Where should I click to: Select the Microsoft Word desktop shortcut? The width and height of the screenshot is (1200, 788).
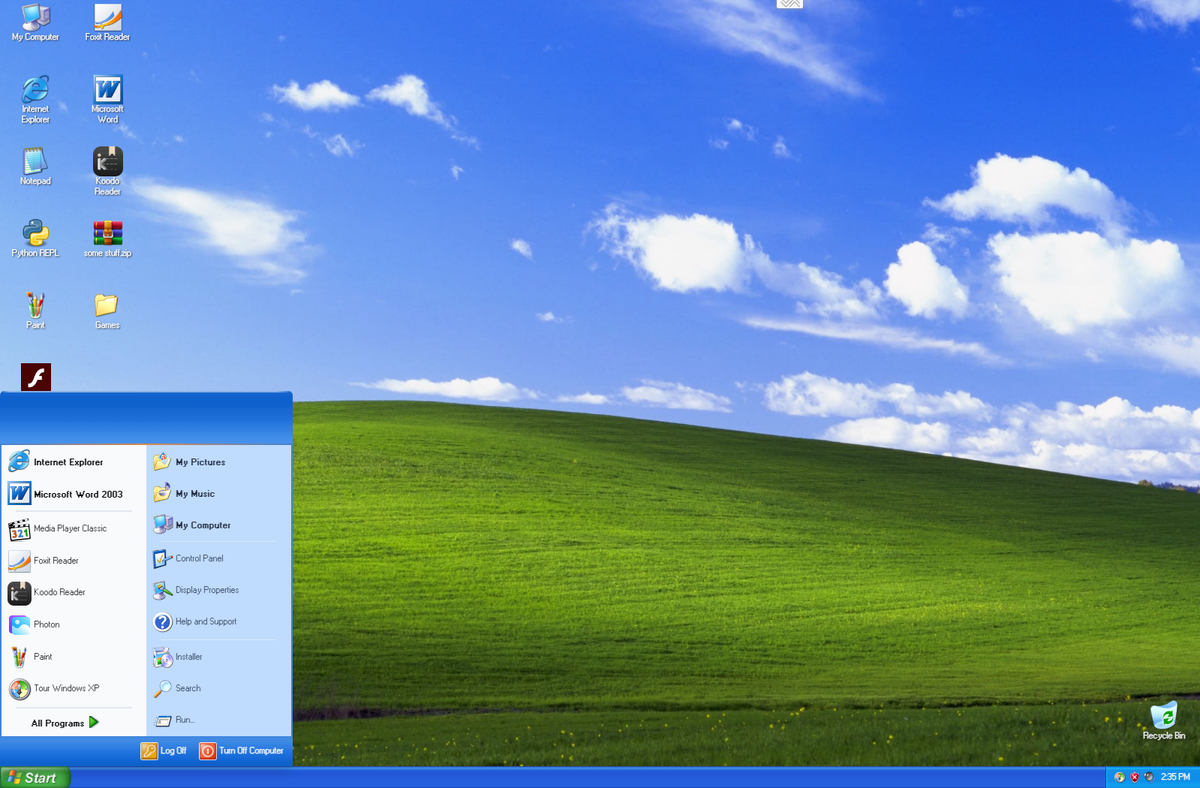click(x=107, y=99)
